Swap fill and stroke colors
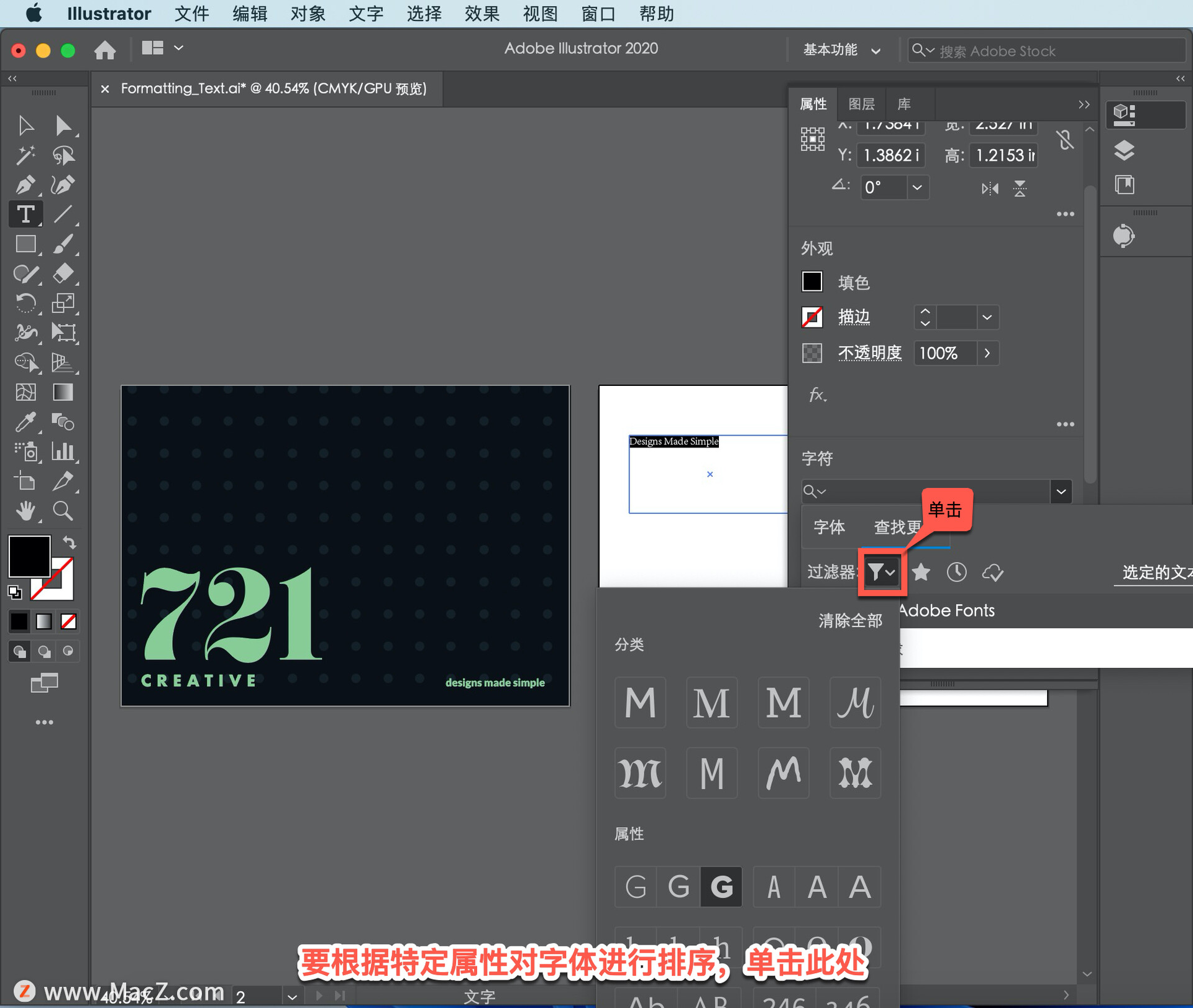1193x1008 pixels. (70, 542)
